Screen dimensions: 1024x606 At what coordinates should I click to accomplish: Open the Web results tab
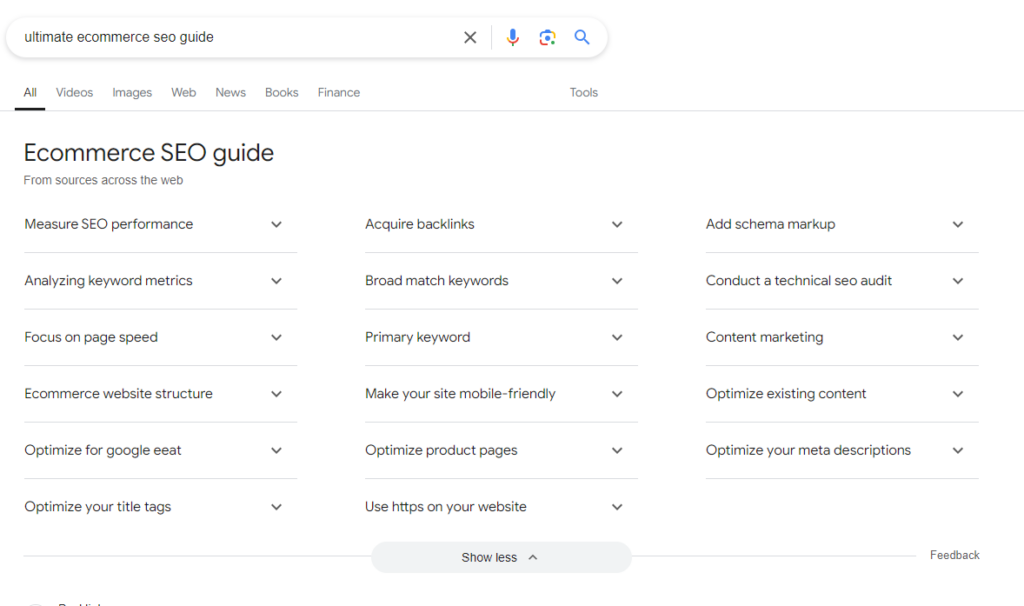pos(184,93)
